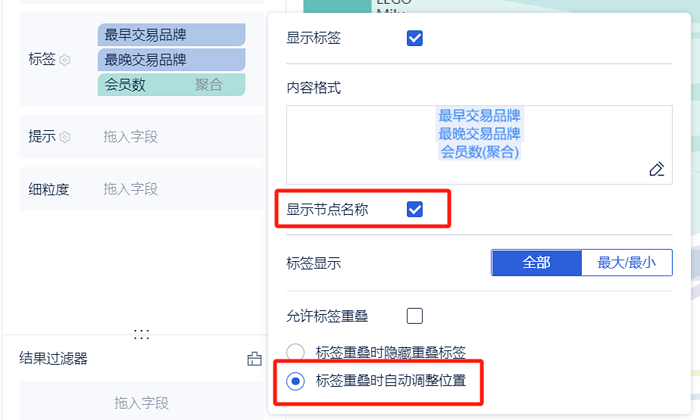Image resolution: width=700 pixels, height=420 pixels.
Task: Enable the 允许标签重叠 checkbox
Action: 415,316
